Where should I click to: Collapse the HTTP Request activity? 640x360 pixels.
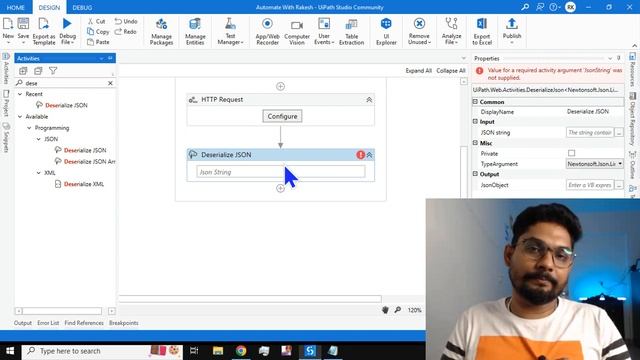[x=369, y=100]
